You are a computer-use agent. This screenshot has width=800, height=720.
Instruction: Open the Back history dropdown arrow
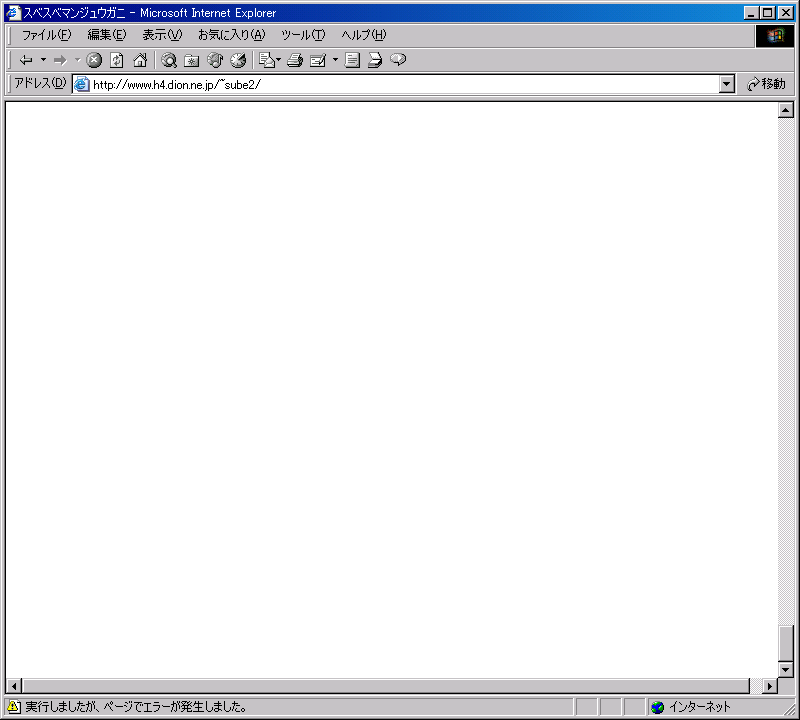click(43, 60)
